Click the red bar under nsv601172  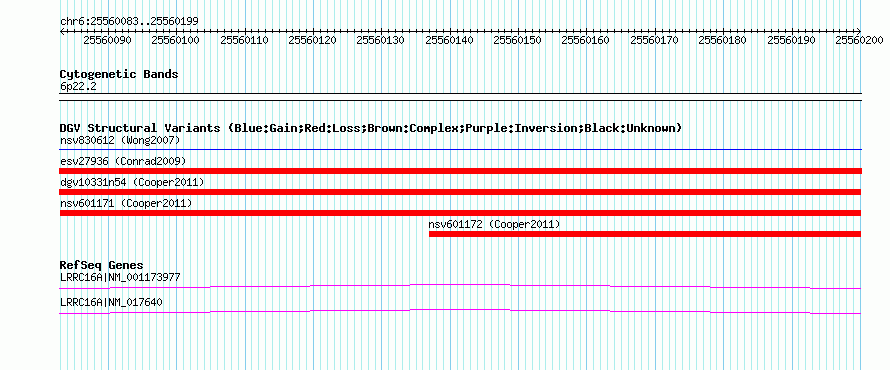pos(645,234)
